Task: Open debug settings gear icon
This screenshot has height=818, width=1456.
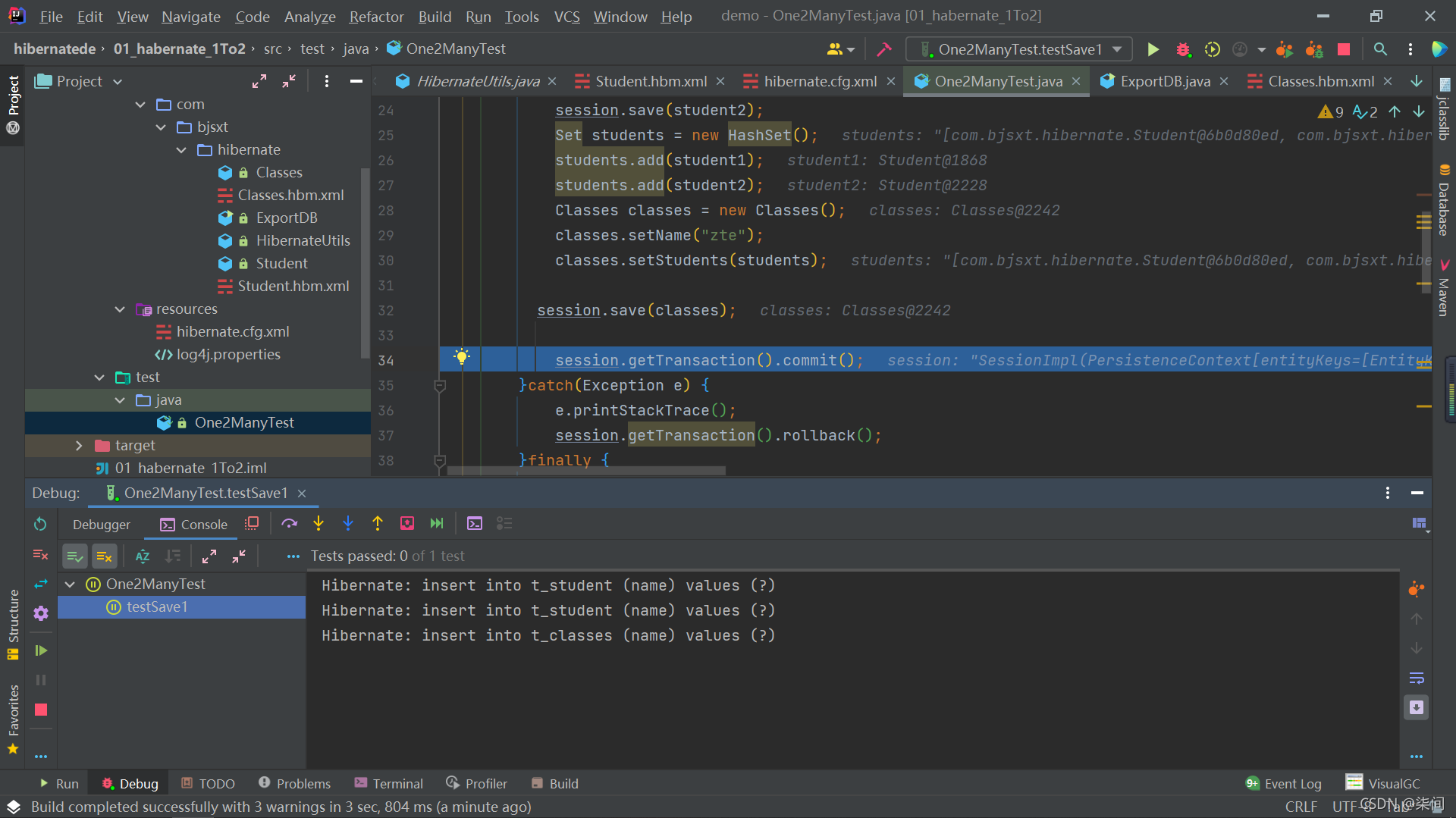Action: [41, 613]
